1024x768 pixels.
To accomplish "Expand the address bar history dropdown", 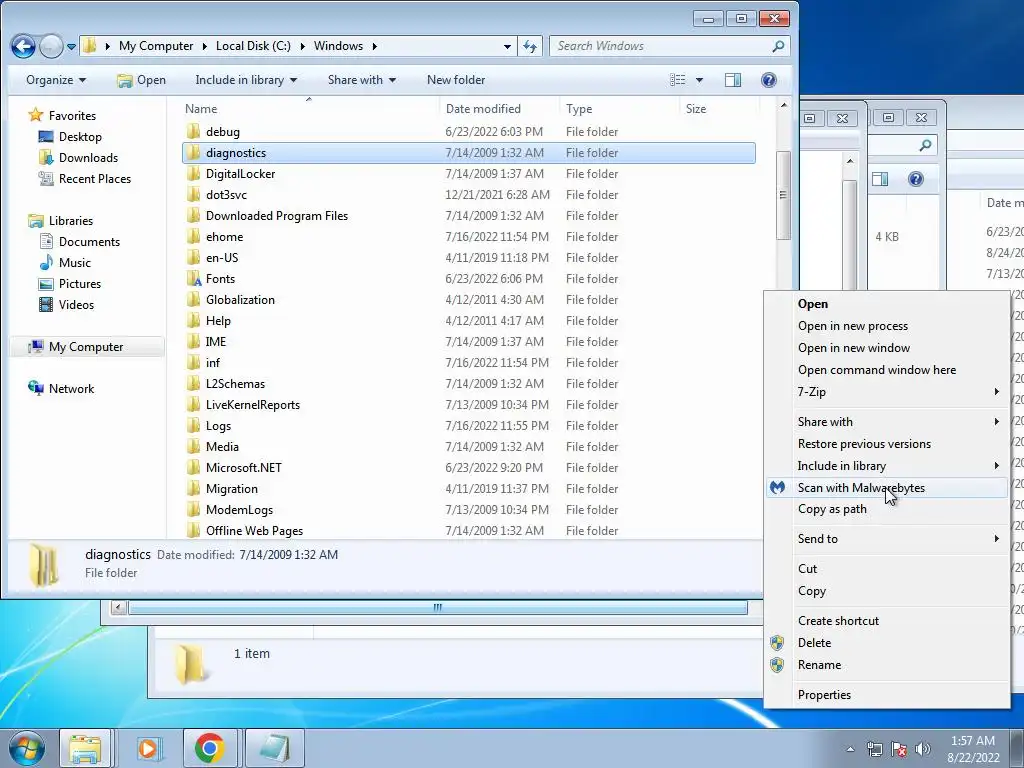I will pyautogui.click(x=507, y=46).
